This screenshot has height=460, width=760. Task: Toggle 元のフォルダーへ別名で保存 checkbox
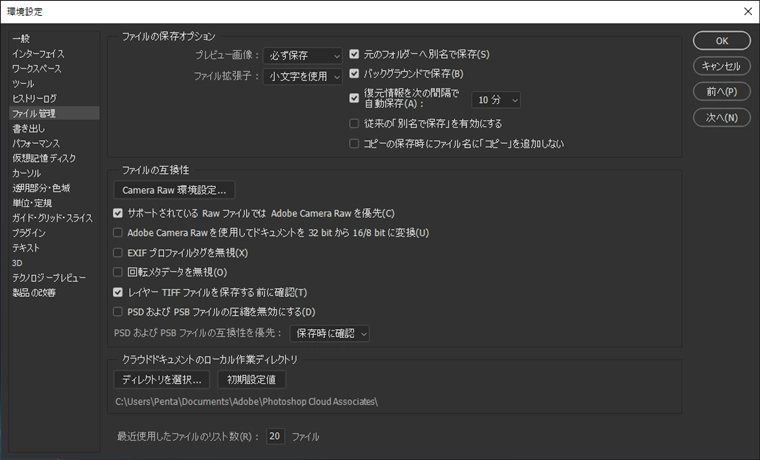[354, 54]
